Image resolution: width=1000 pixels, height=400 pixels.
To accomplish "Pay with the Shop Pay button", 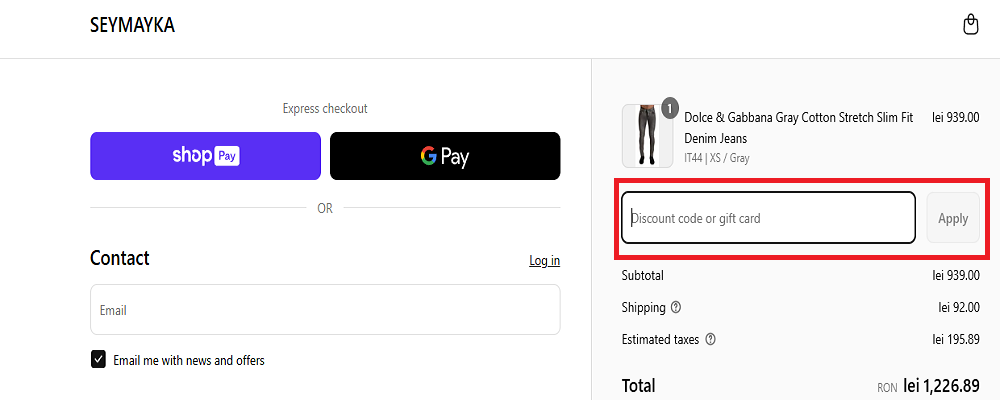I will pos(205,156).
